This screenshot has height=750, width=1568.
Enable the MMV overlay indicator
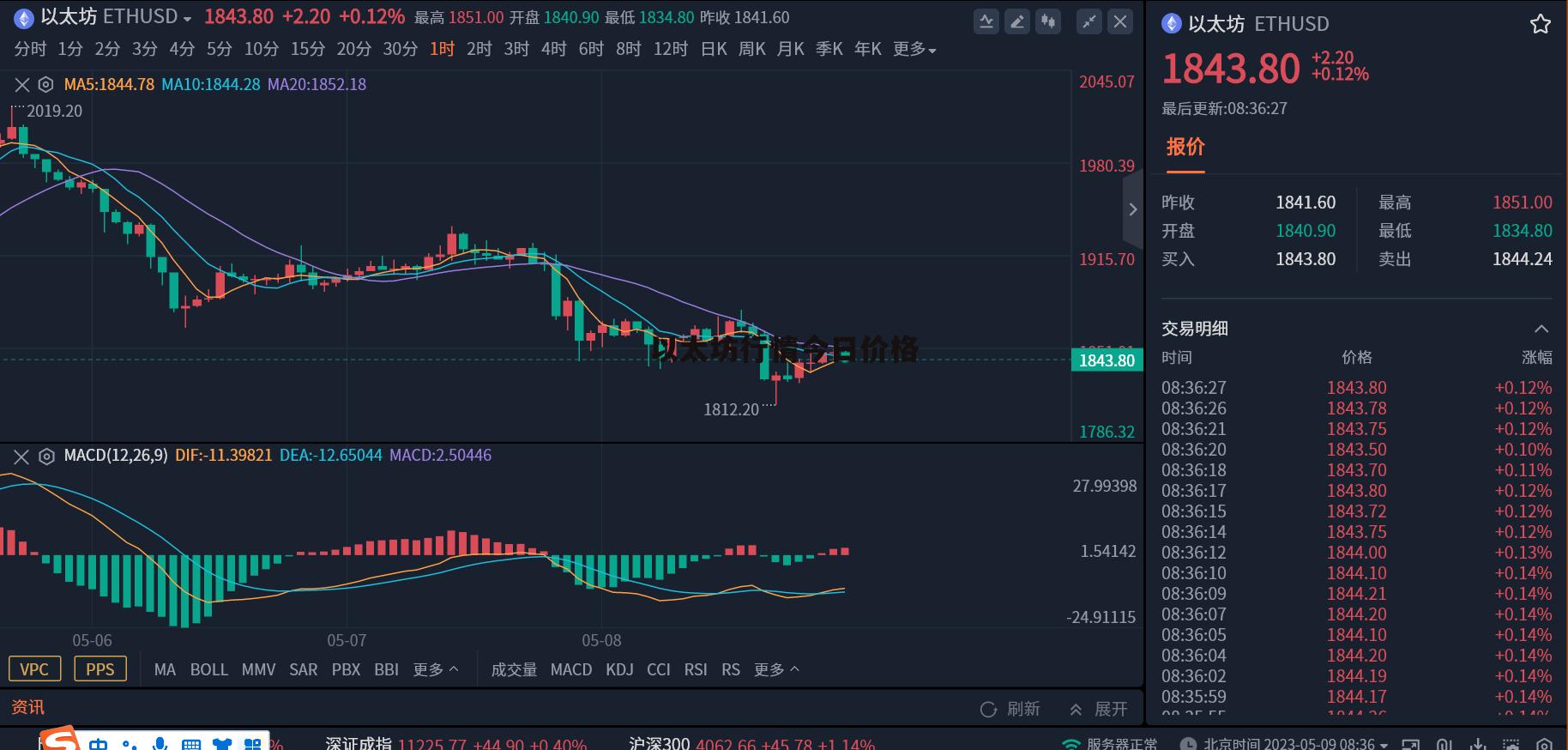(x=258, y=669)
